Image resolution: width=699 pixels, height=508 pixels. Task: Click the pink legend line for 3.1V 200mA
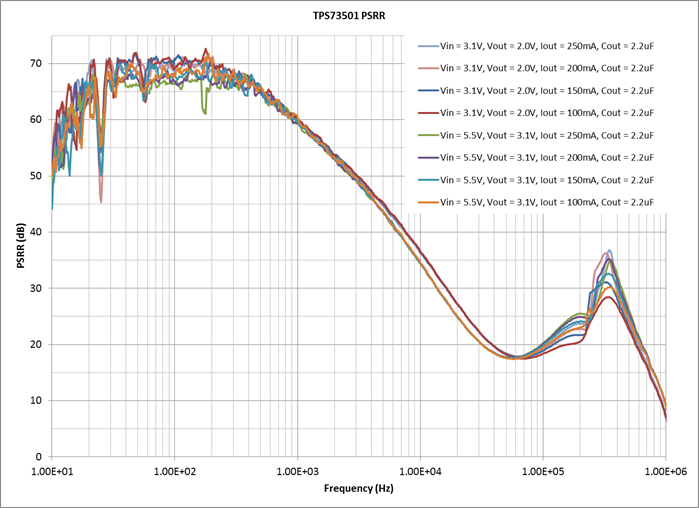[x=428, y=68]
